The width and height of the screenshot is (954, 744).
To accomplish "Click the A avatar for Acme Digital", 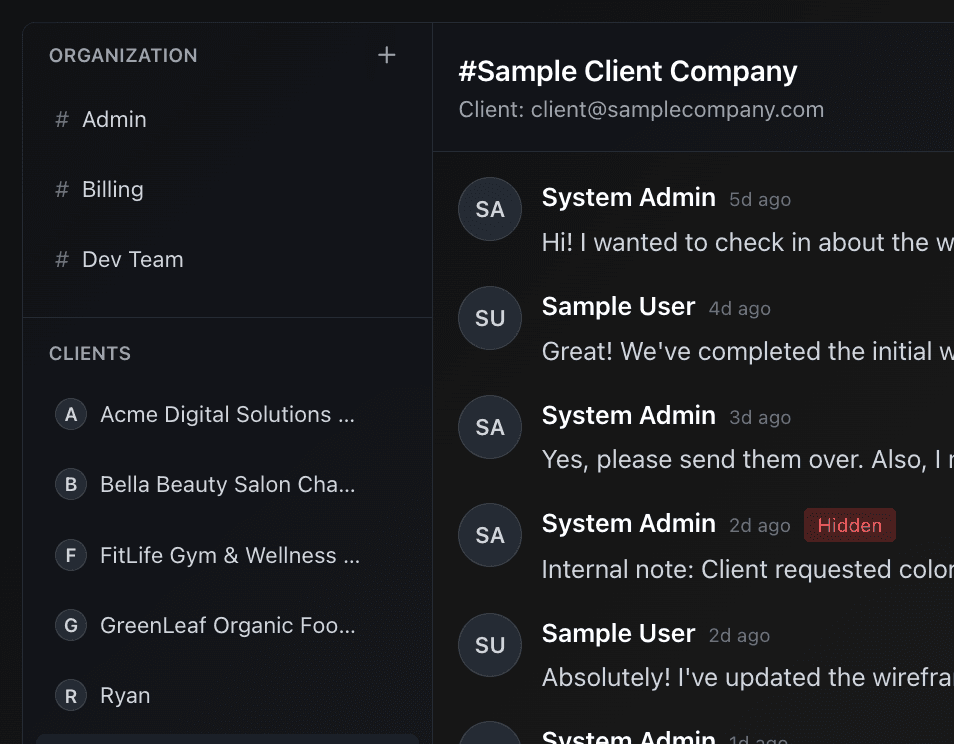I will click(71, 414).
